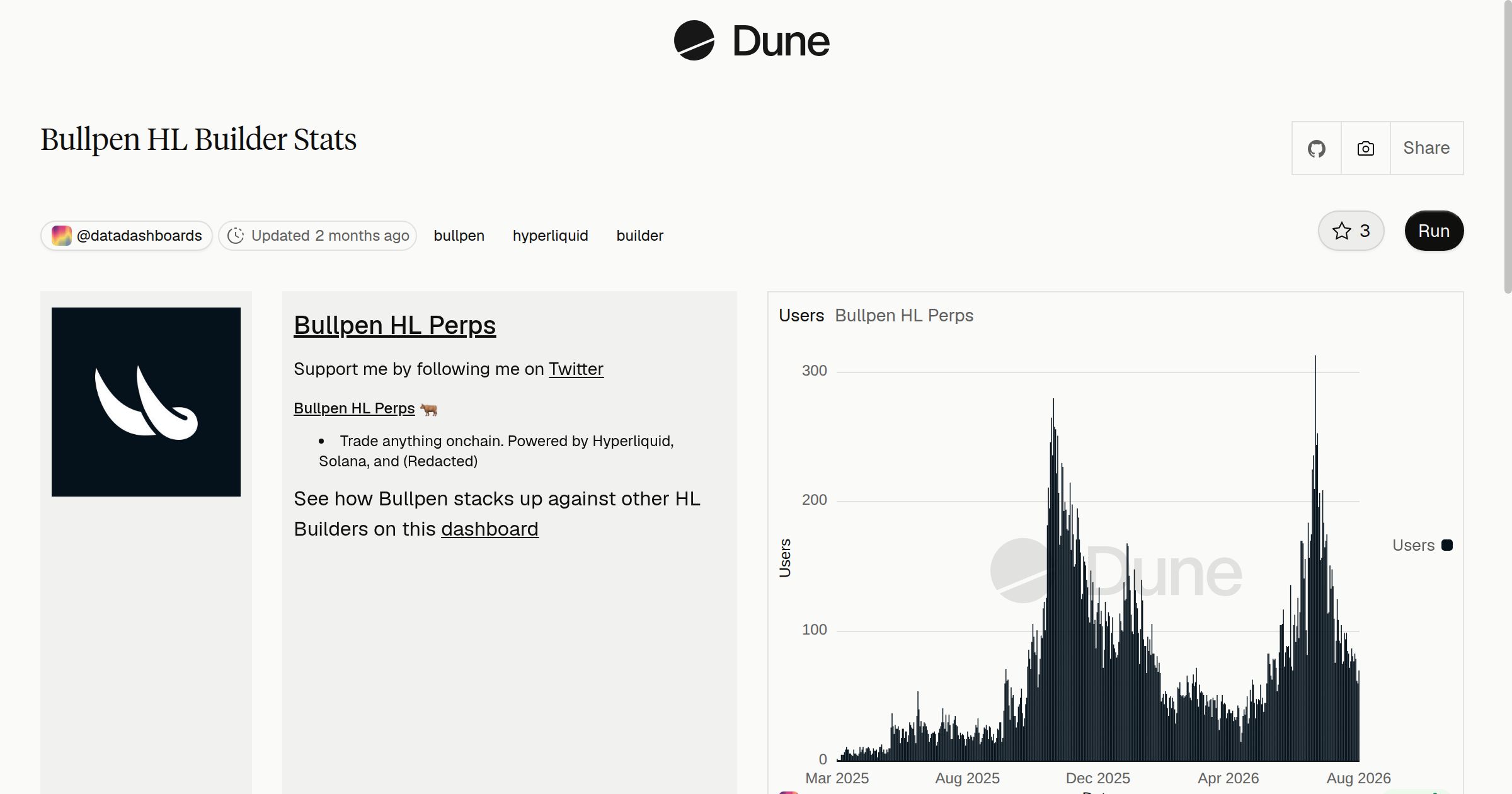Open the Dune logo home link
This screenshot has width=1512, height=794.
pyautogui.click(x=752, y=41)
